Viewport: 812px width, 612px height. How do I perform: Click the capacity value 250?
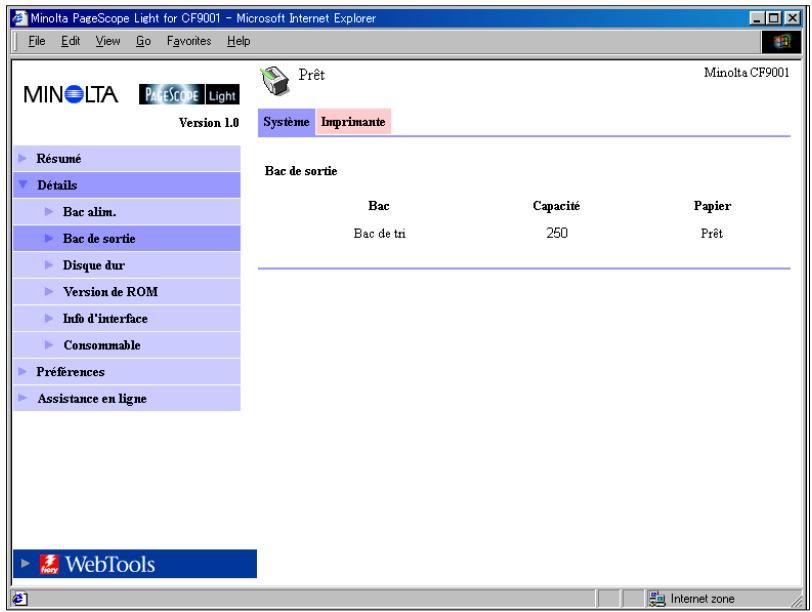(557, 233)
